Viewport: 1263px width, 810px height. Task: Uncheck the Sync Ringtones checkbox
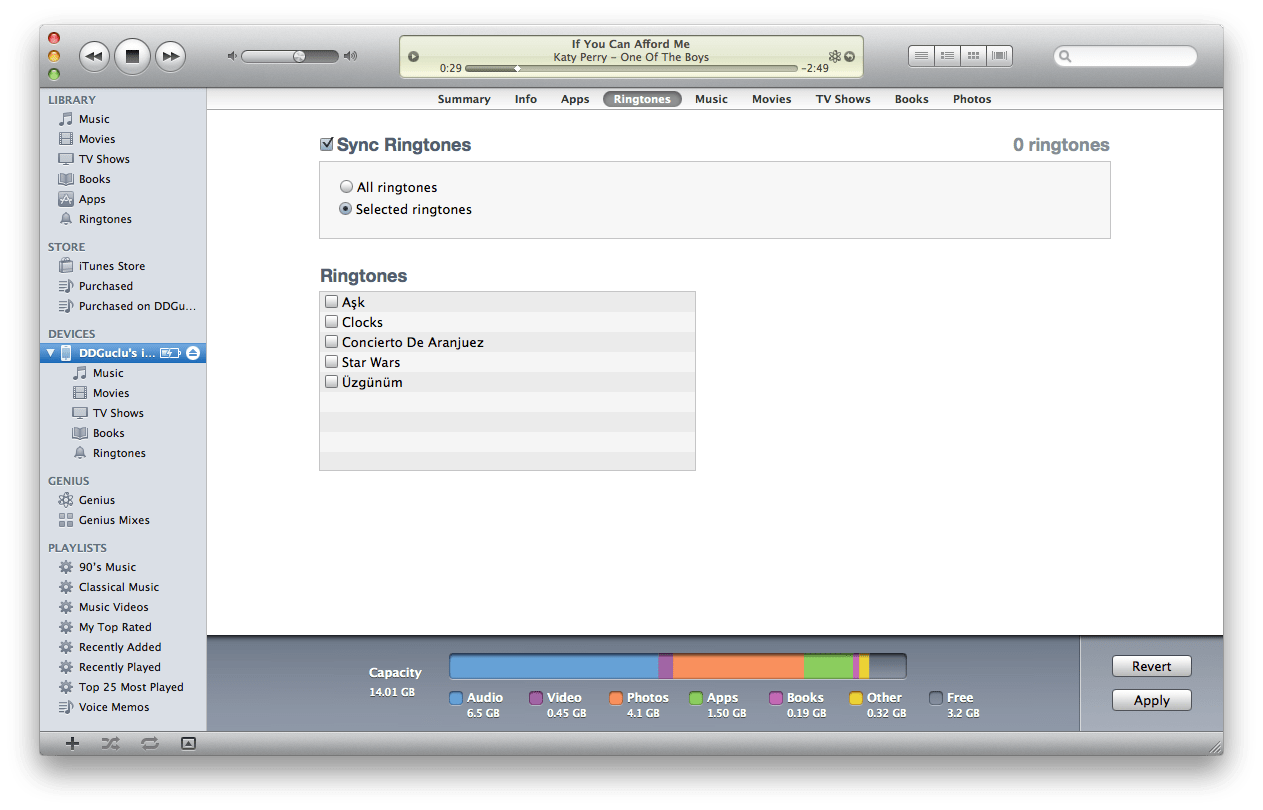326,144
